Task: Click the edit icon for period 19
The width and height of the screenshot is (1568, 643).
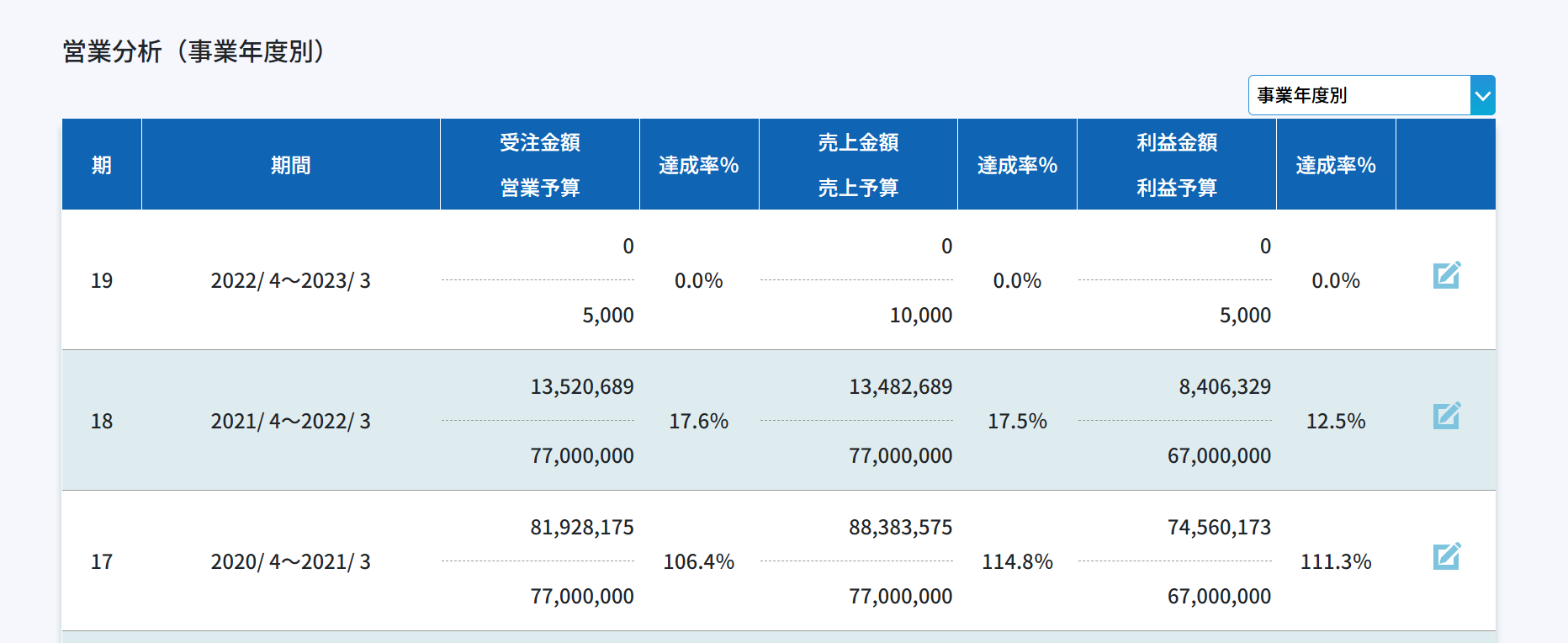Action: pos(1446,275)
